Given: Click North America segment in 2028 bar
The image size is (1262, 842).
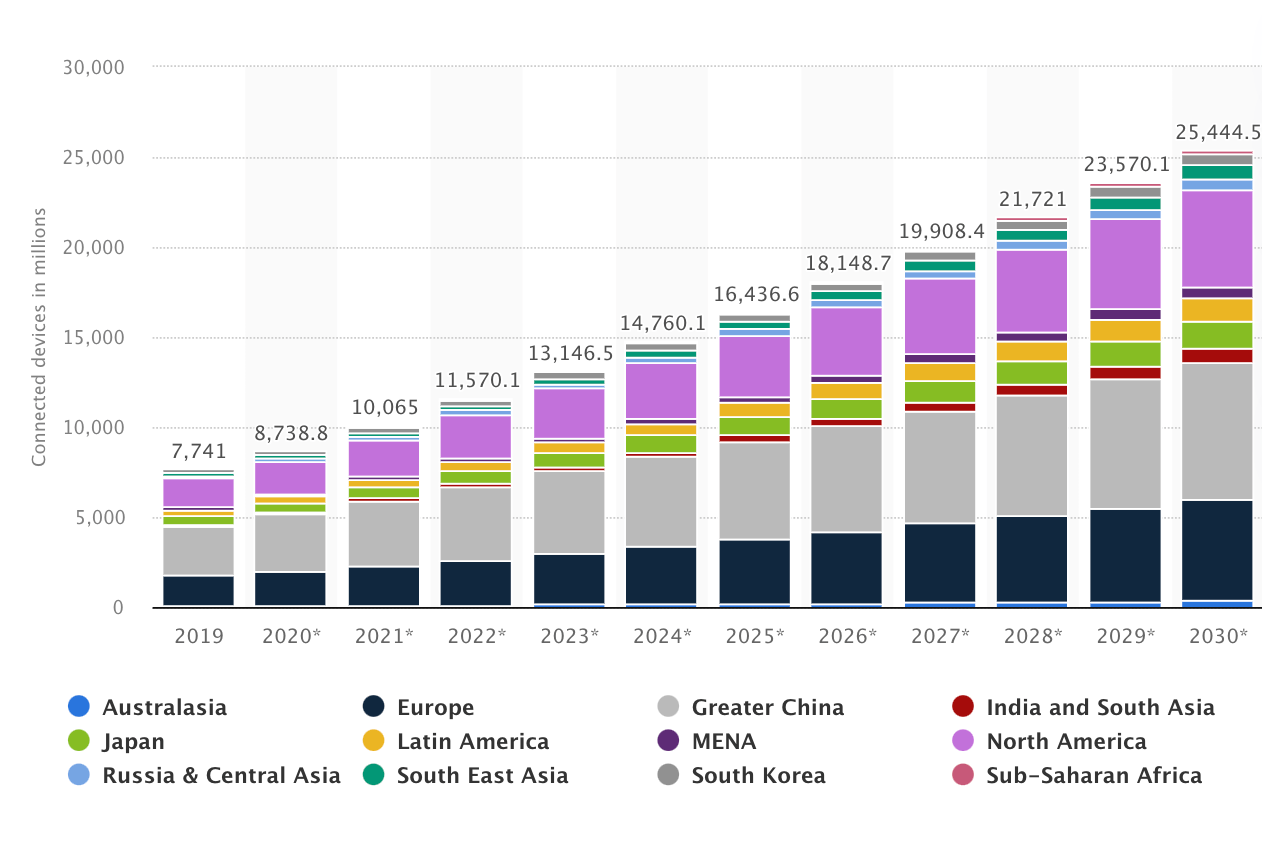Looking at the screenshot, I should pyautogui.click(x=1032, y=291).
